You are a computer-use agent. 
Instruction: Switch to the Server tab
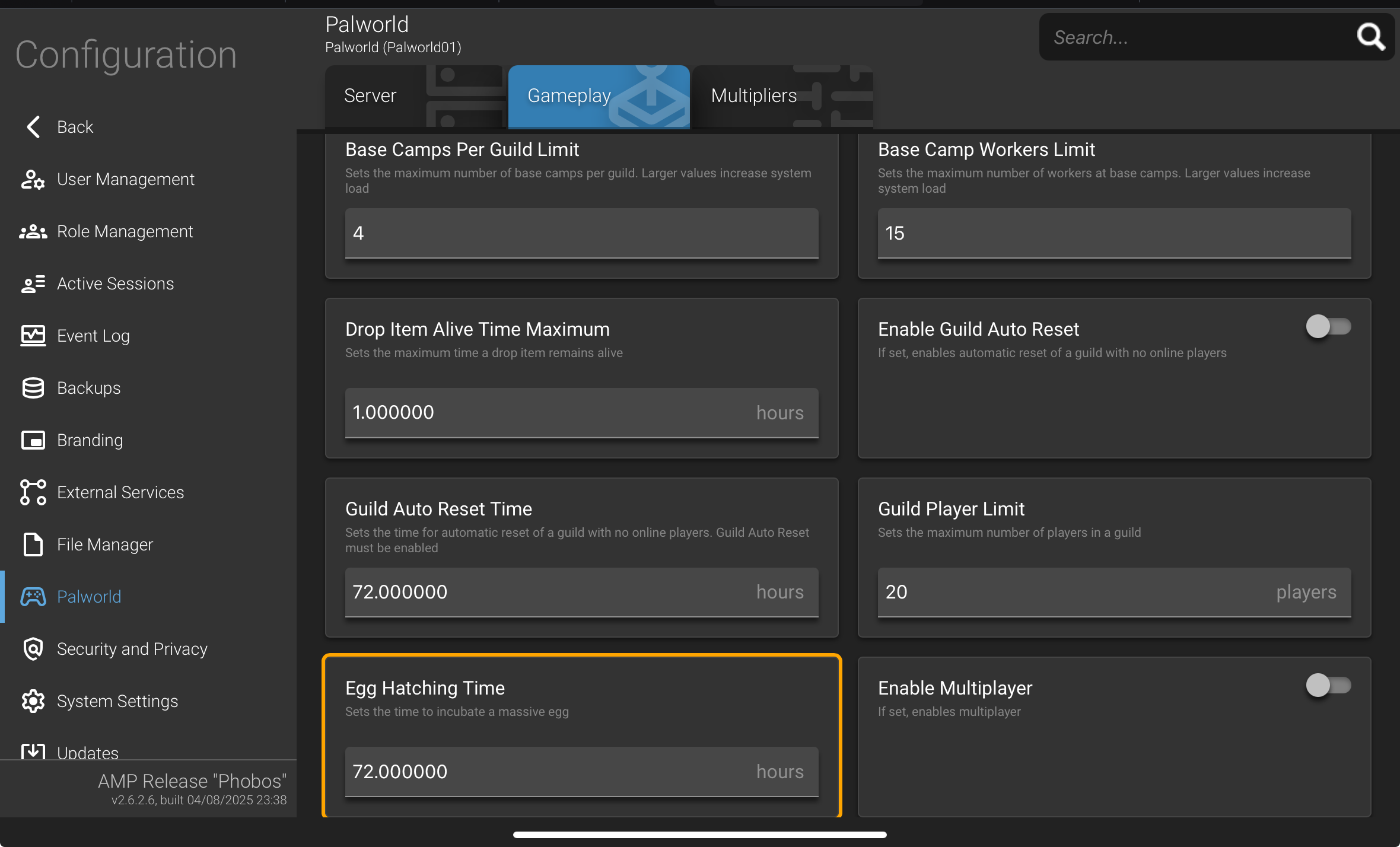(370, 95)
